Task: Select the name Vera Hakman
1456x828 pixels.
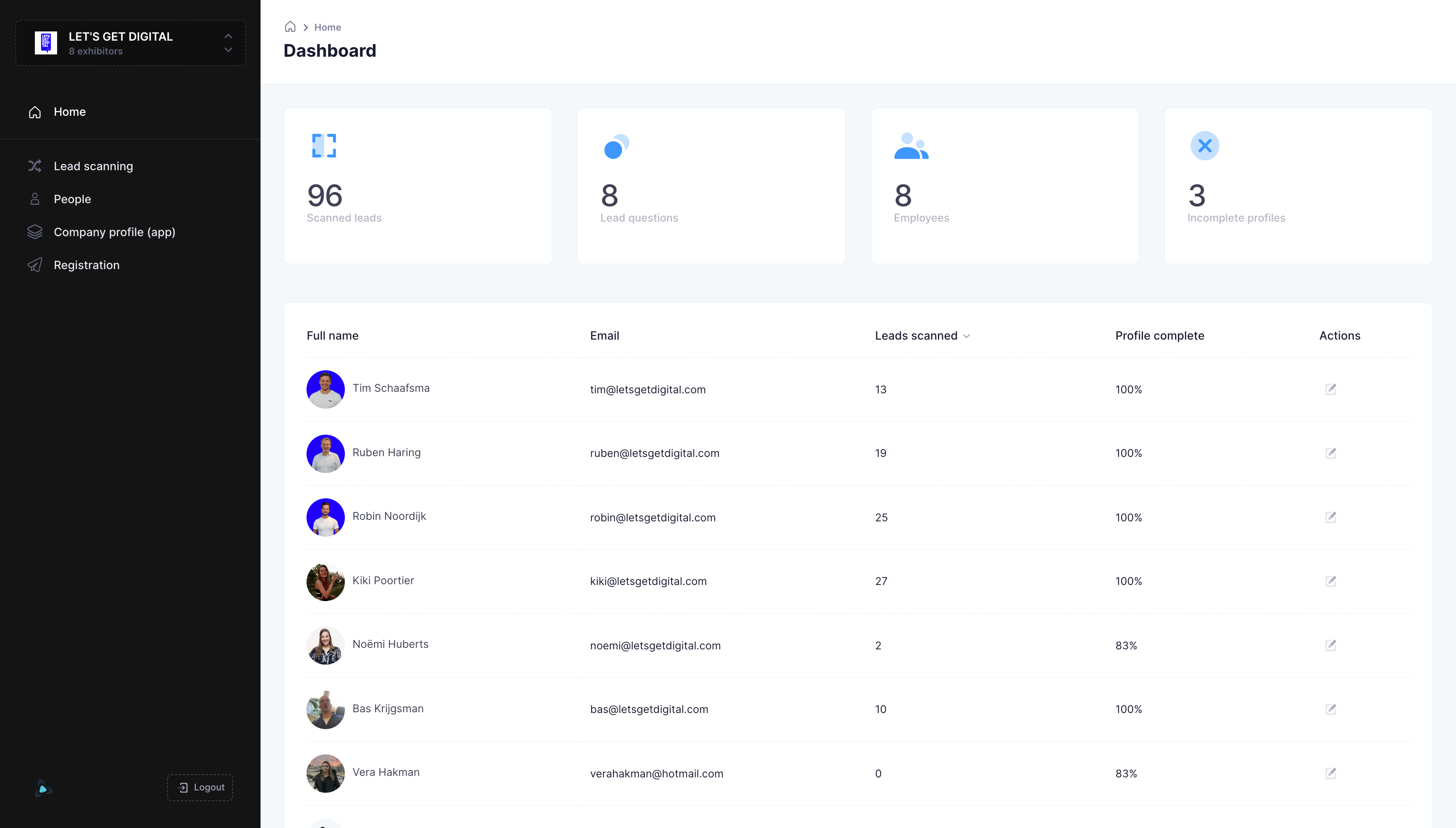Action: tap(386, 772)
